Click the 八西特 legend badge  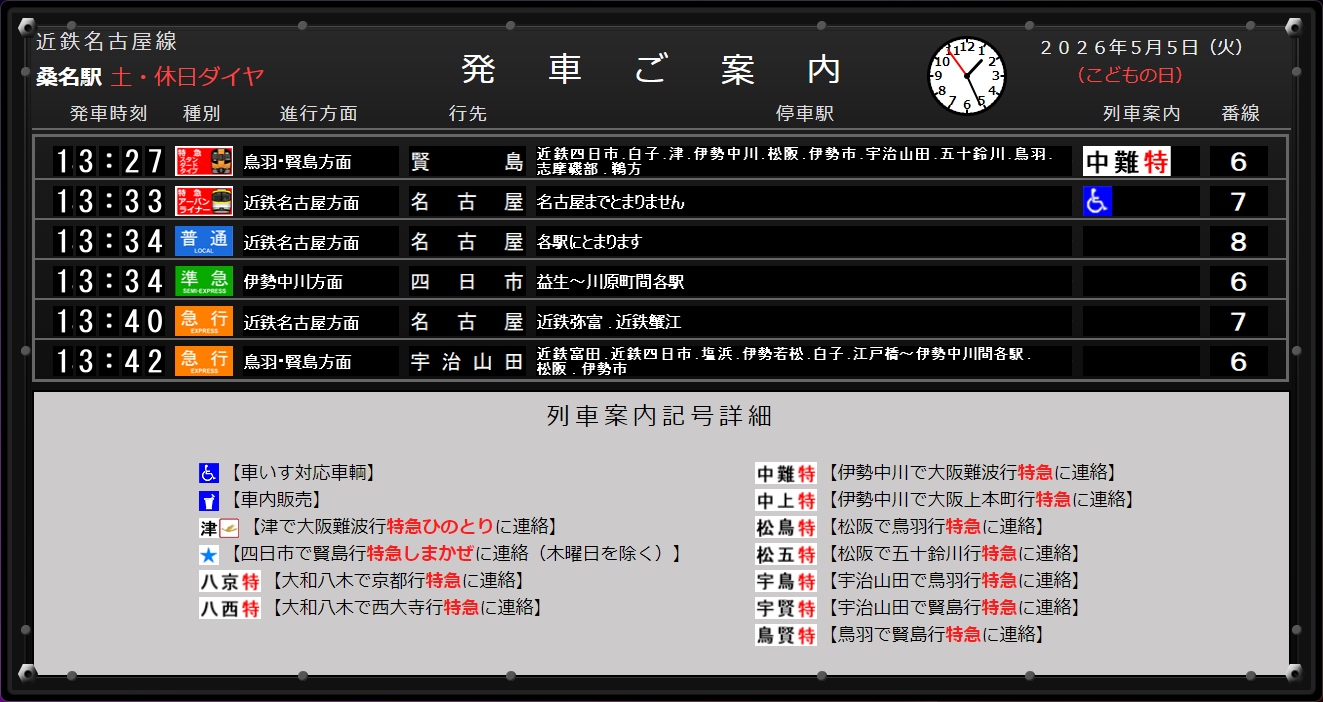pos(230,608)
